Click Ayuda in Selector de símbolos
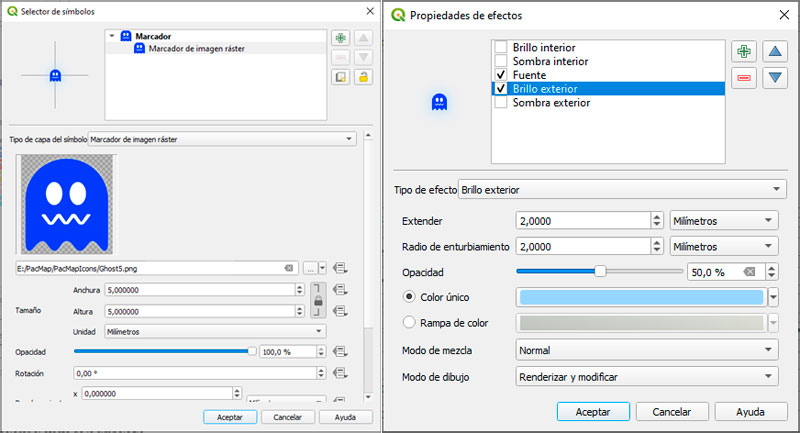The height and width of the screenshot is (433, 800). 345,417
